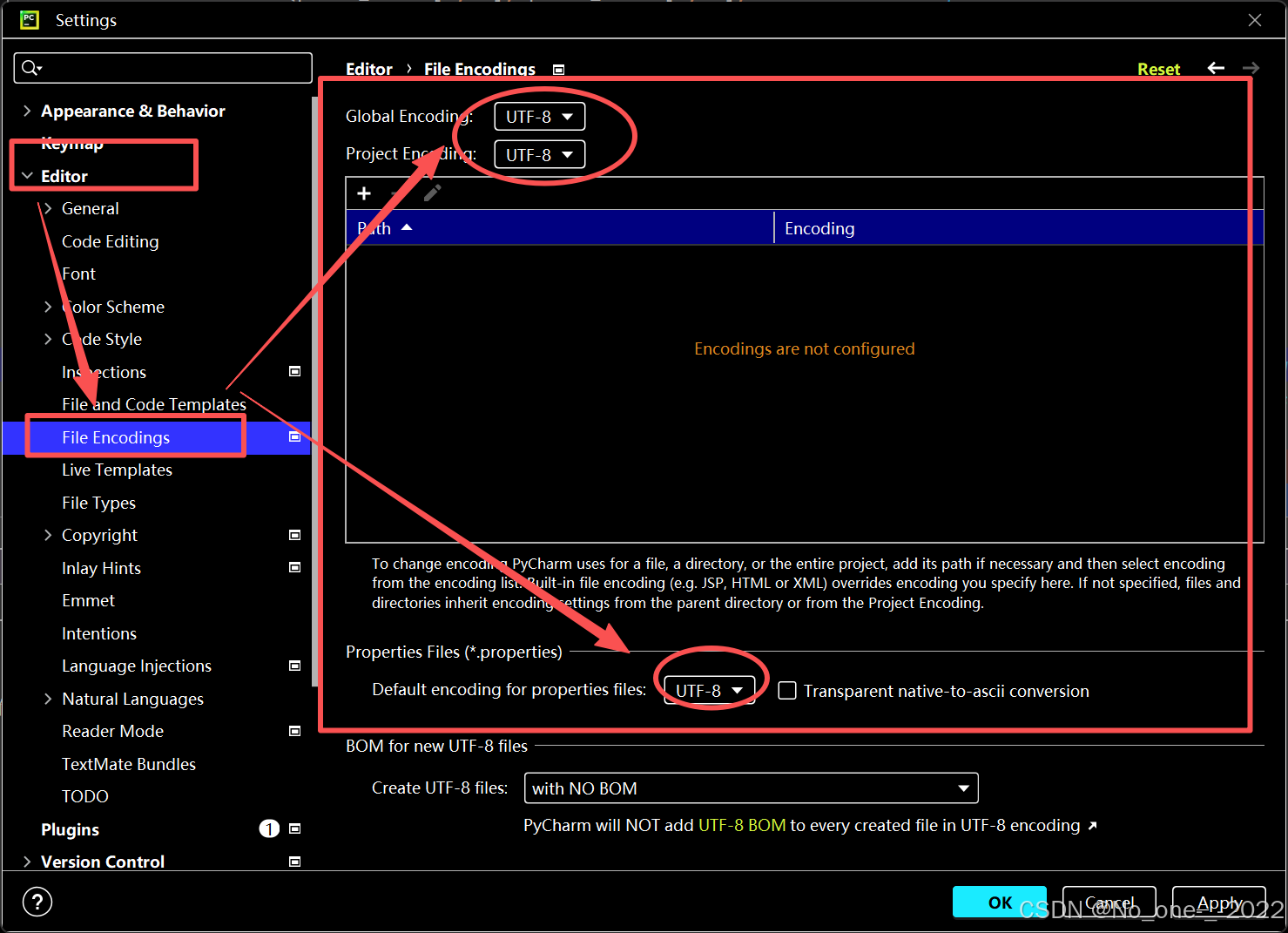Close the Settings dialog
This screenshot has height=933, width=1288.
coord(1255,19)
